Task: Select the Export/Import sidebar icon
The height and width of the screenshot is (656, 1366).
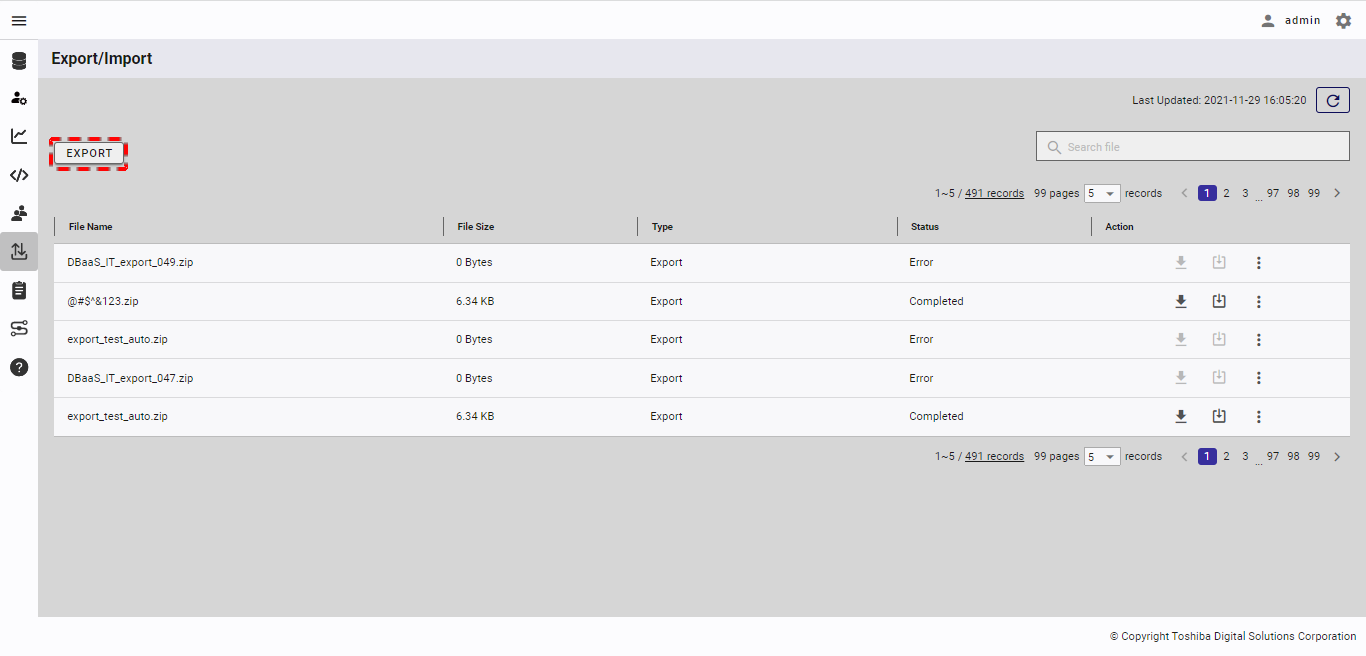Action: click(x=19, y=252)
